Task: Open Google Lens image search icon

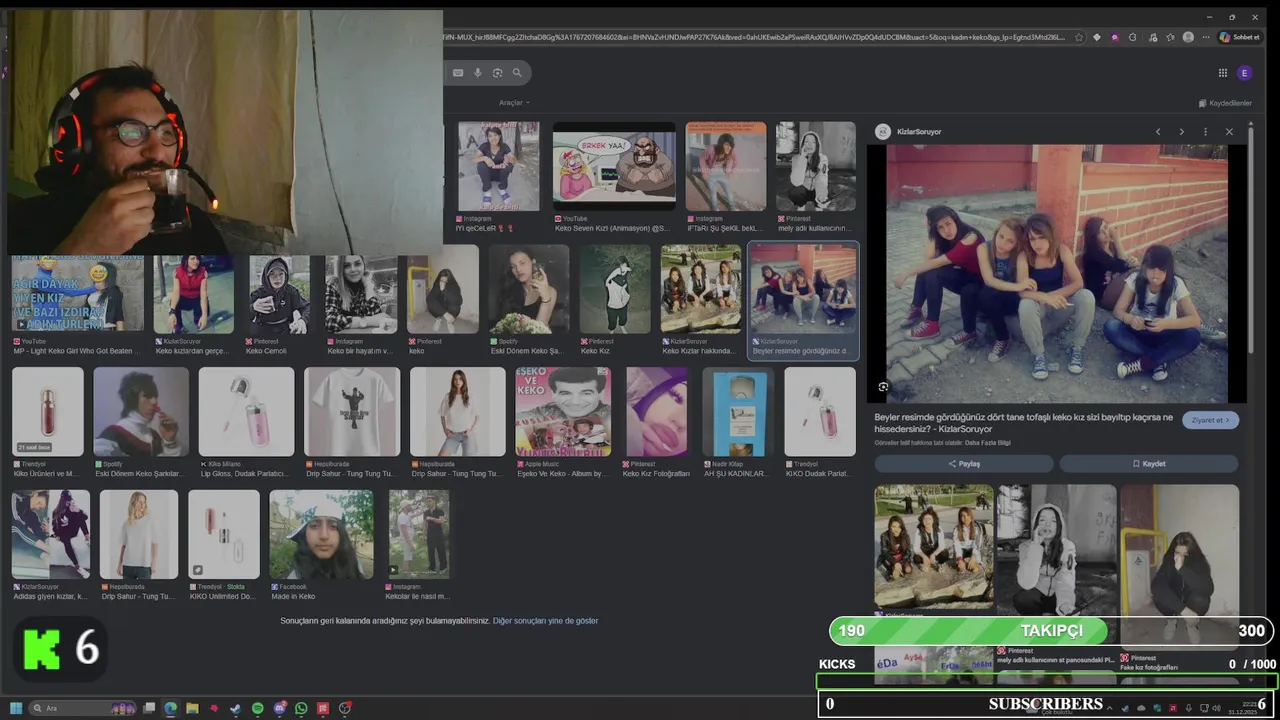Action: 497,73
